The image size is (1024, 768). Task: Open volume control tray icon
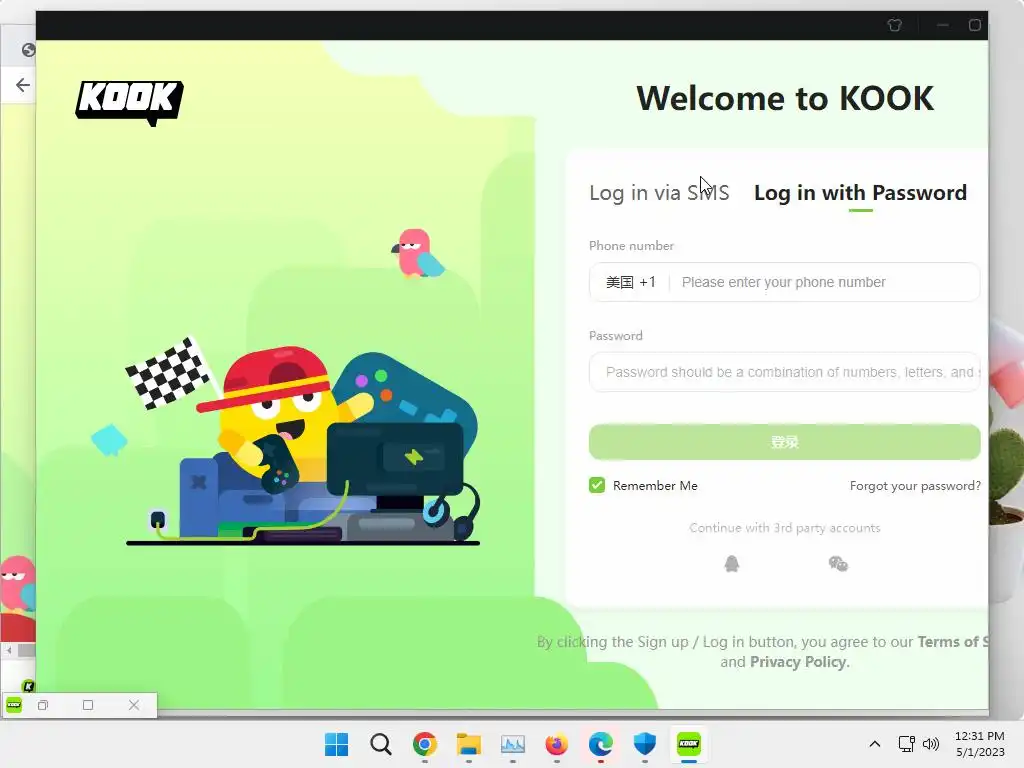pyautogui.click(x=931, y=744)
